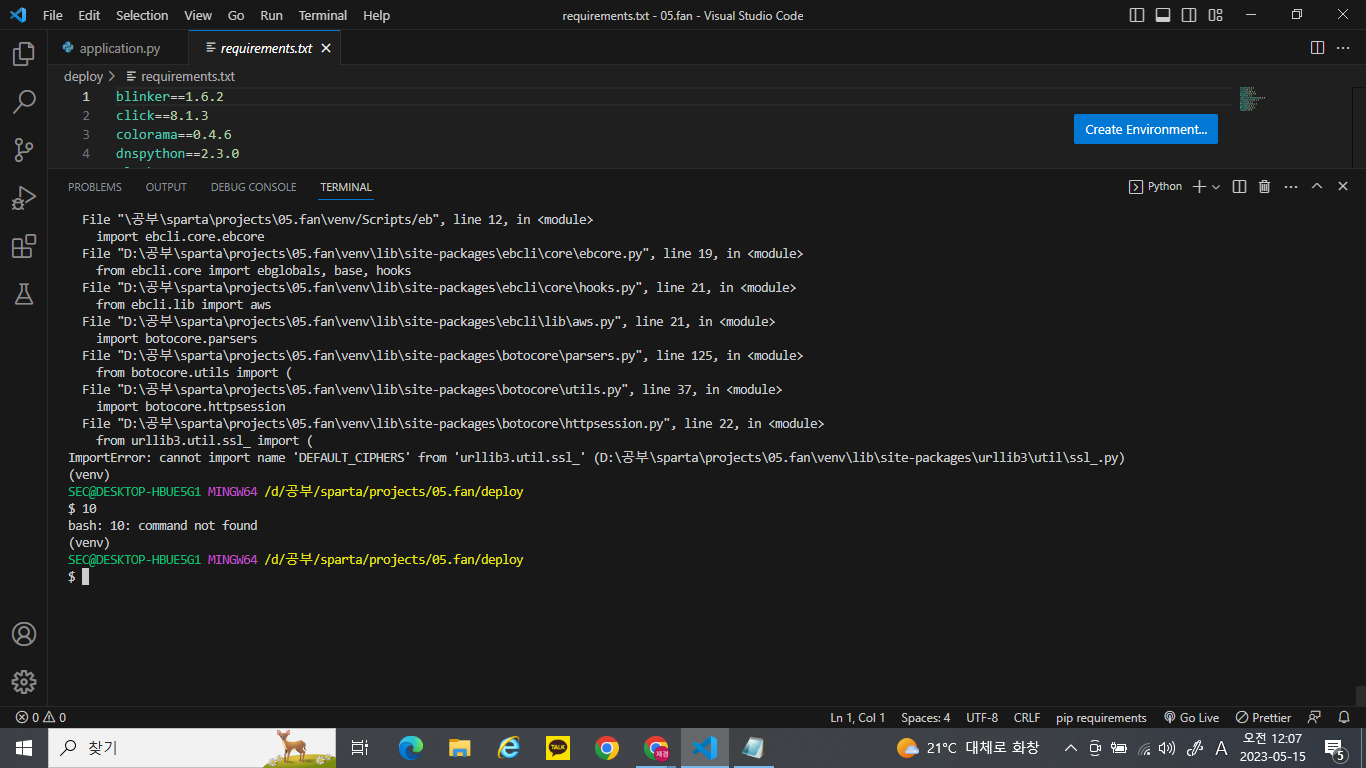1366x768 pixels.
Task: Open editor More Actions ellipsis
Action: [1343, 48]
